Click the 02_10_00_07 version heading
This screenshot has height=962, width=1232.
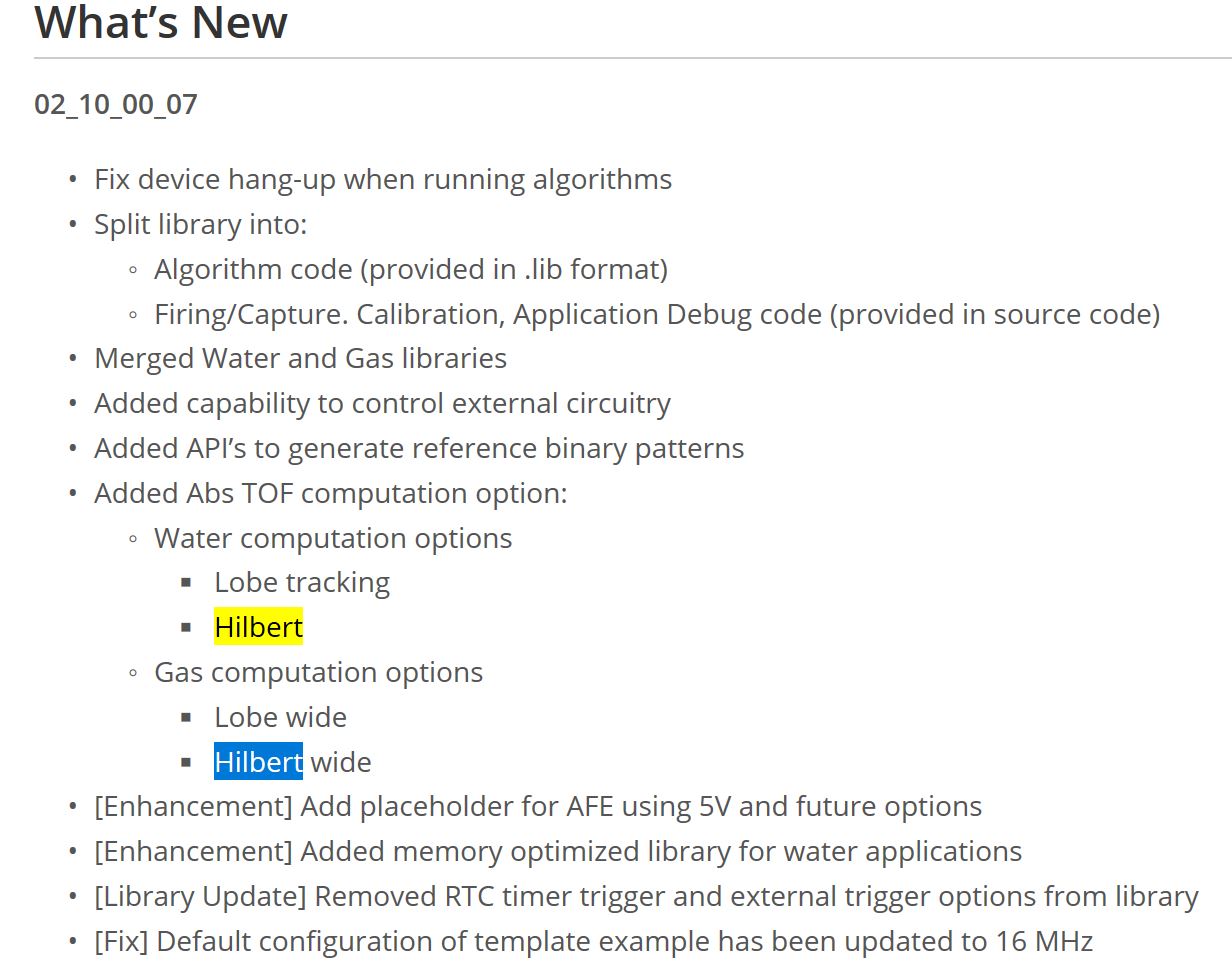click(x=116, y=104)
